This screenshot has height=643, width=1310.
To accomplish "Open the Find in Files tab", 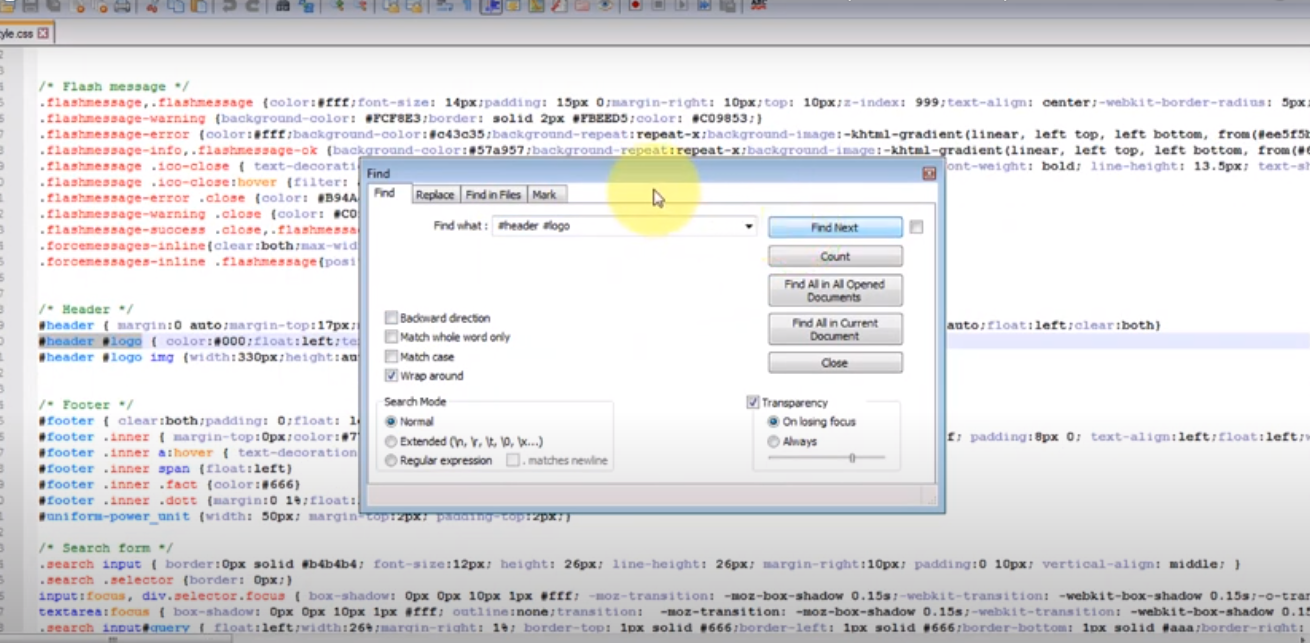I will 493,195.
